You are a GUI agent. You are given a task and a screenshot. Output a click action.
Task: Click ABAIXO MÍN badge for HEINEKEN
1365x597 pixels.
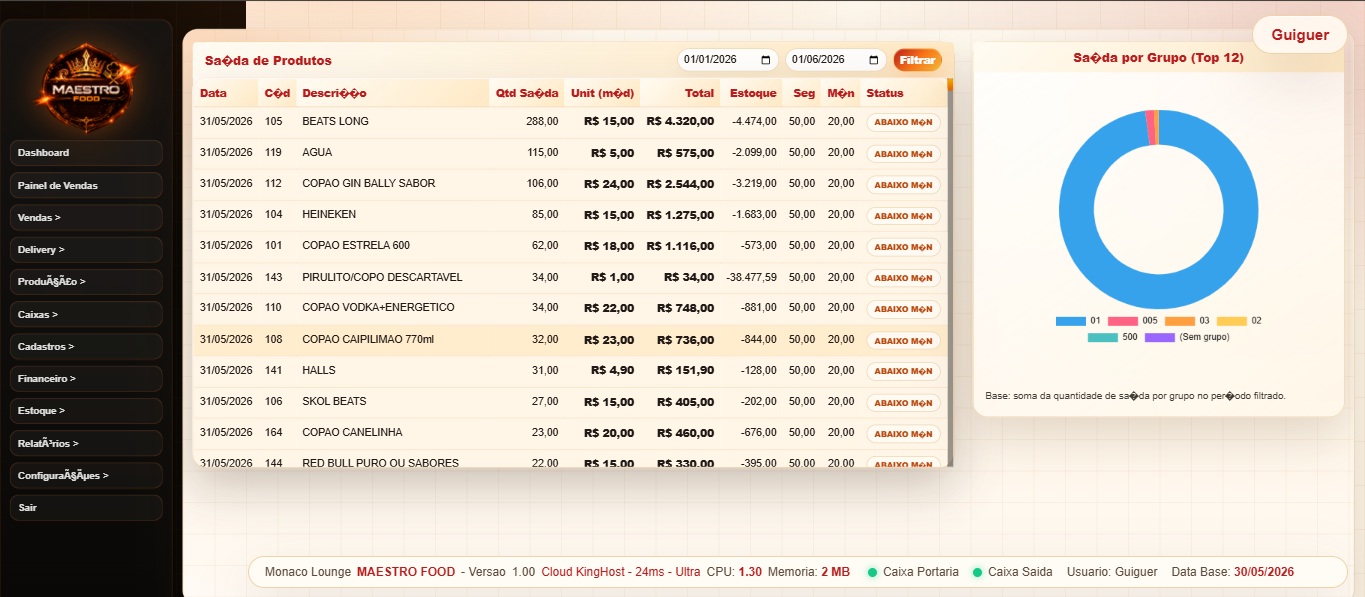(x=903, y=215)
